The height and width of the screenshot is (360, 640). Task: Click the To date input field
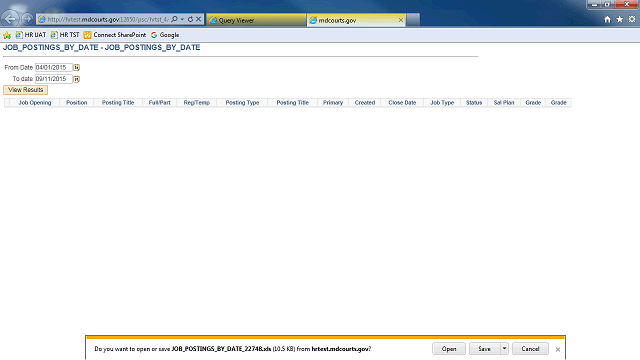click(54, 79)
